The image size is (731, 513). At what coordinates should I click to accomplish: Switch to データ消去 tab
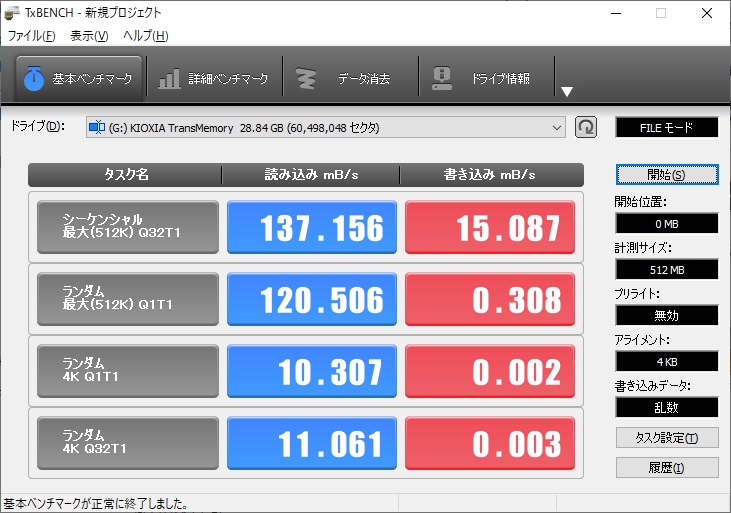351,78
